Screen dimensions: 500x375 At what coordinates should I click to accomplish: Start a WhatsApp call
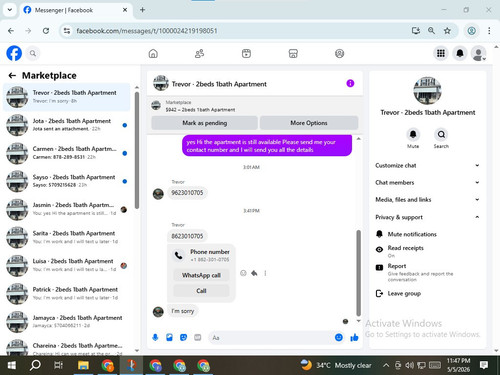tap(201, 275)
